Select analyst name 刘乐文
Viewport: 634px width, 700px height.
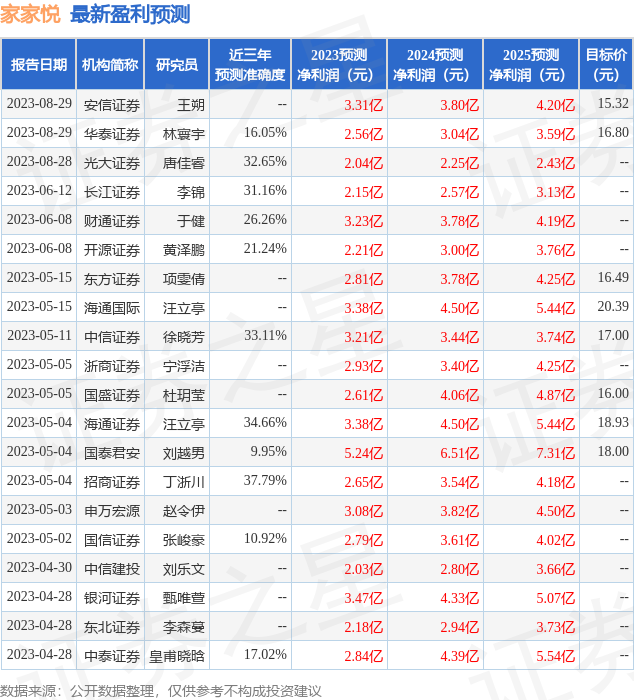click(184, 570)
